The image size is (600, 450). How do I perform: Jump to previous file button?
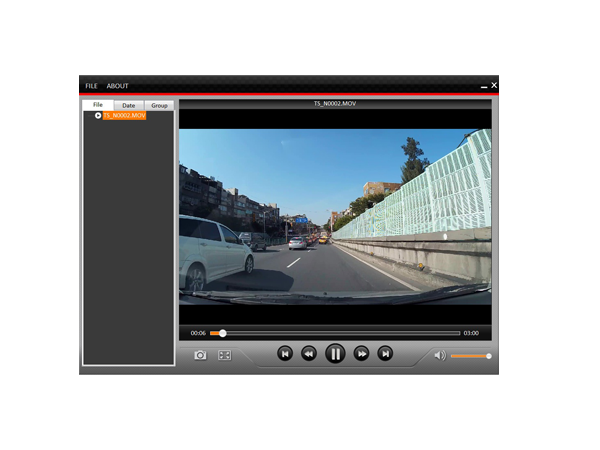pos(285,354)
